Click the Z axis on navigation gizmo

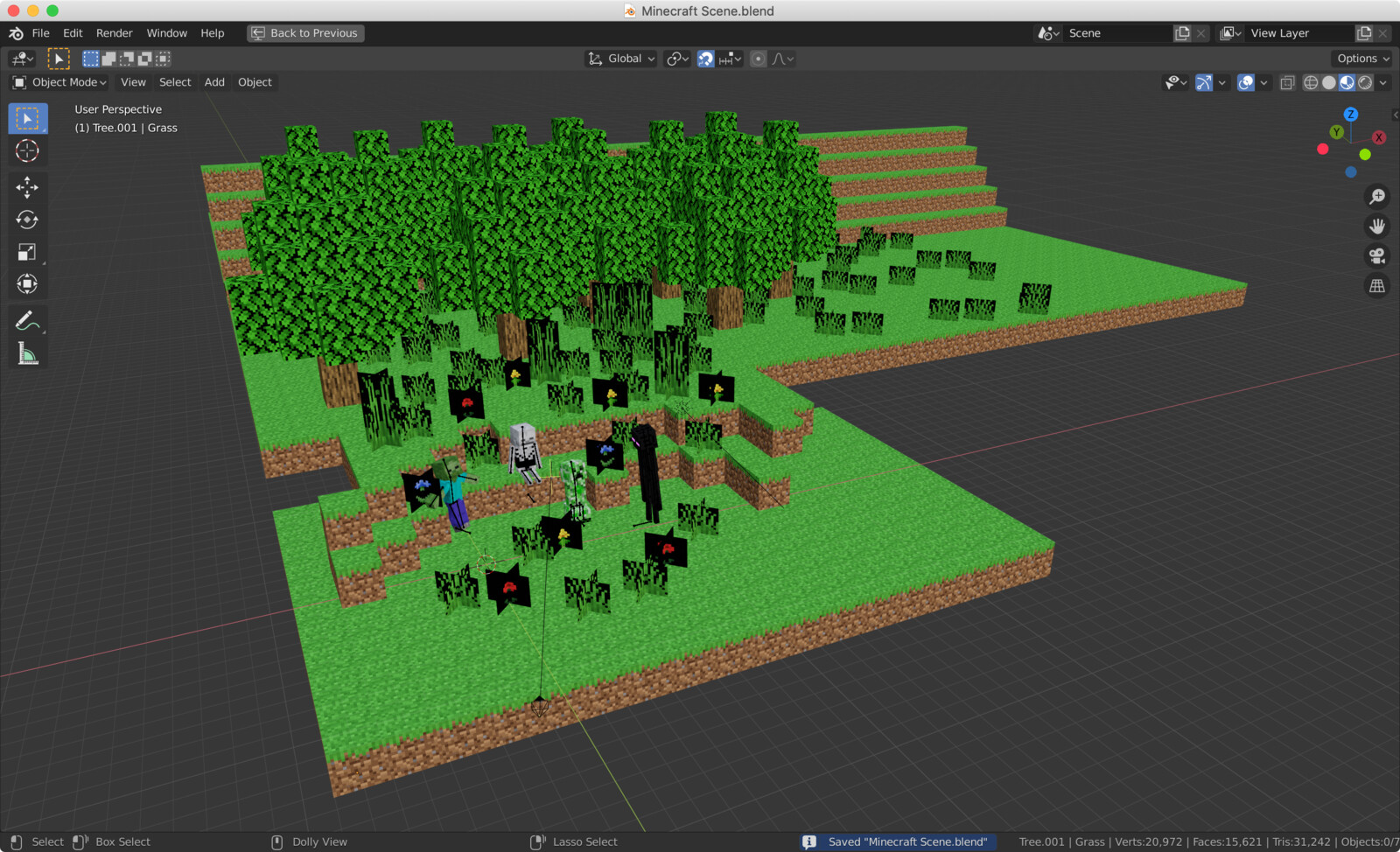[1351, 115]
